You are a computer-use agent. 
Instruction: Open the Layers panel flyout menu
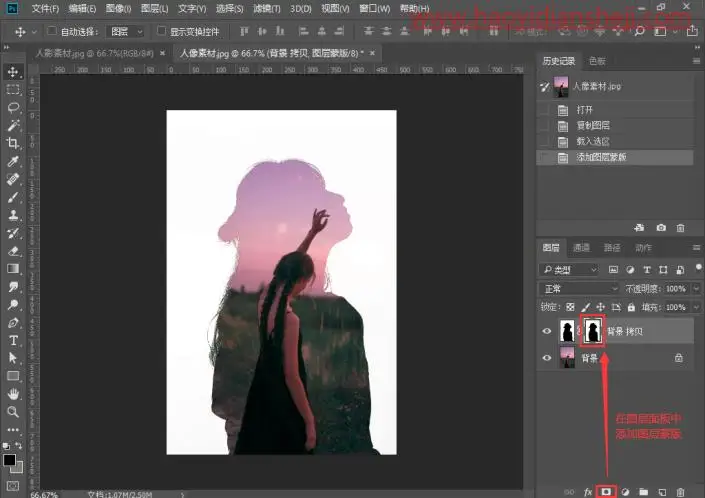coord(696,248)
